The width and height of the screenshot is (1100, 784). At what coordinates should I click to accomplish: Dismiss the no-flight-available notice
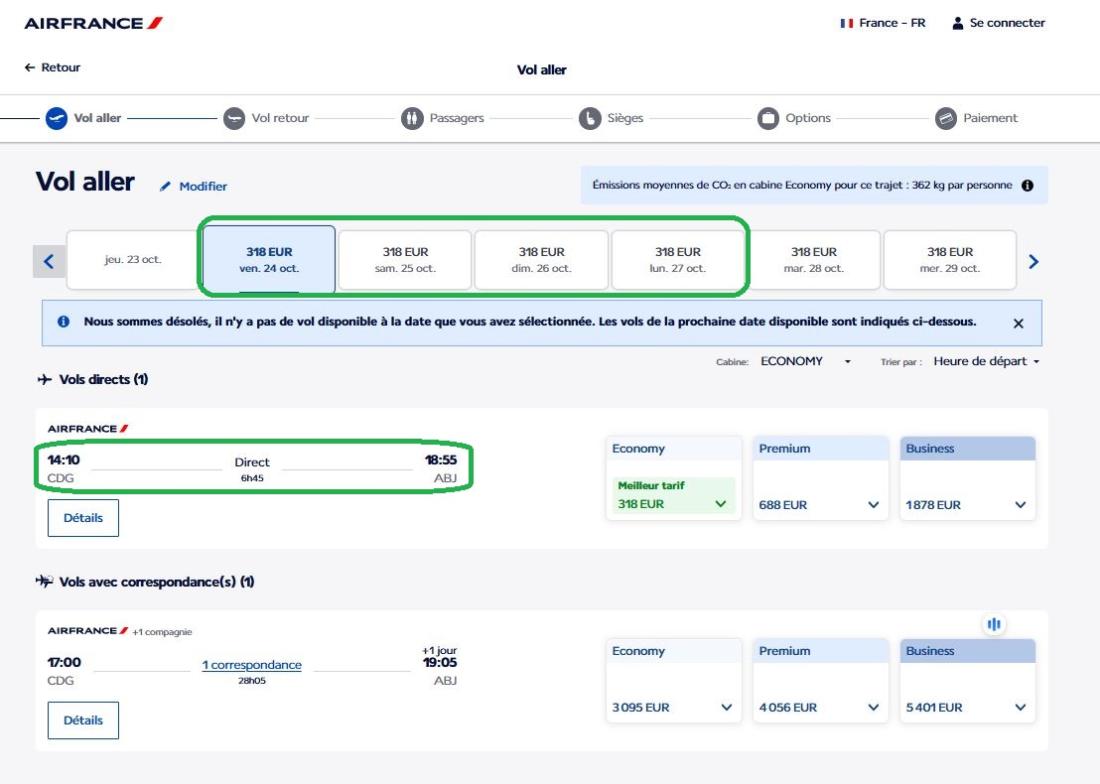[1018, 324]
